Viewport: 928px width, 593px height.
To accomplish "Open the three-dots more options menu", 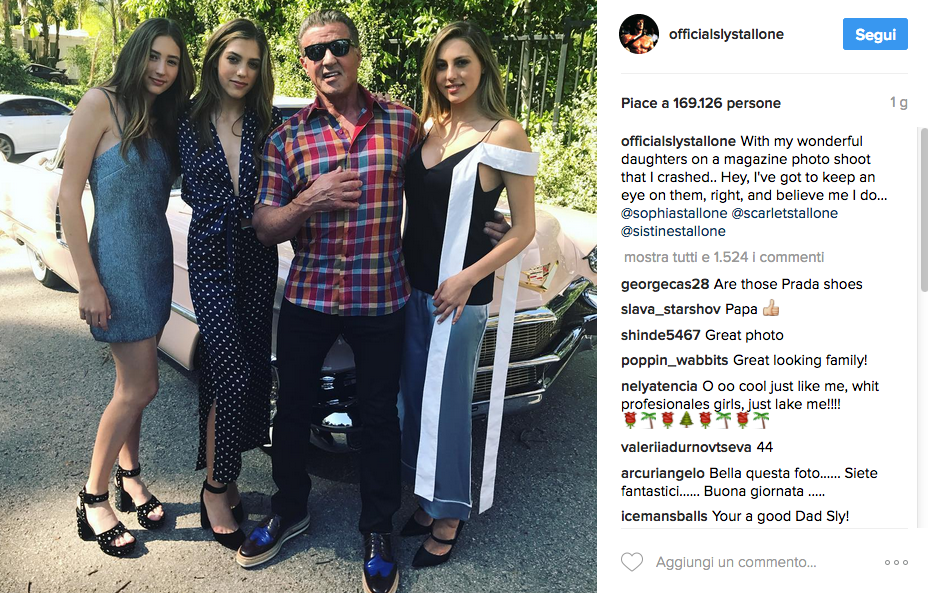I will (x=896, y=562).
